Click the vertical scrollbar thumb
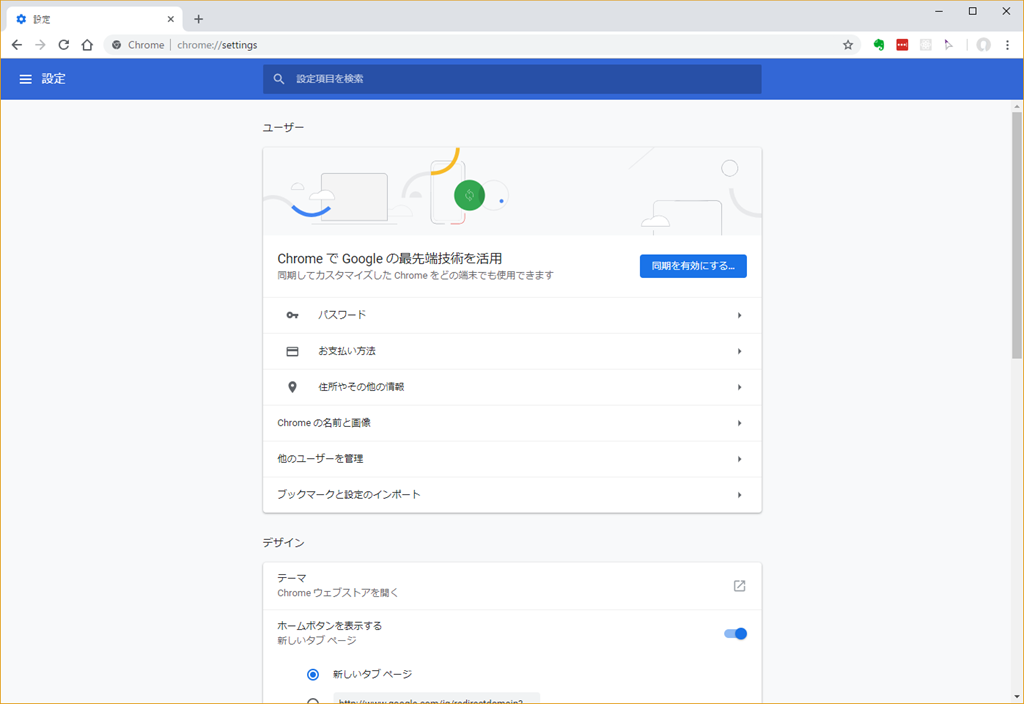 [x=1017, y=235]
